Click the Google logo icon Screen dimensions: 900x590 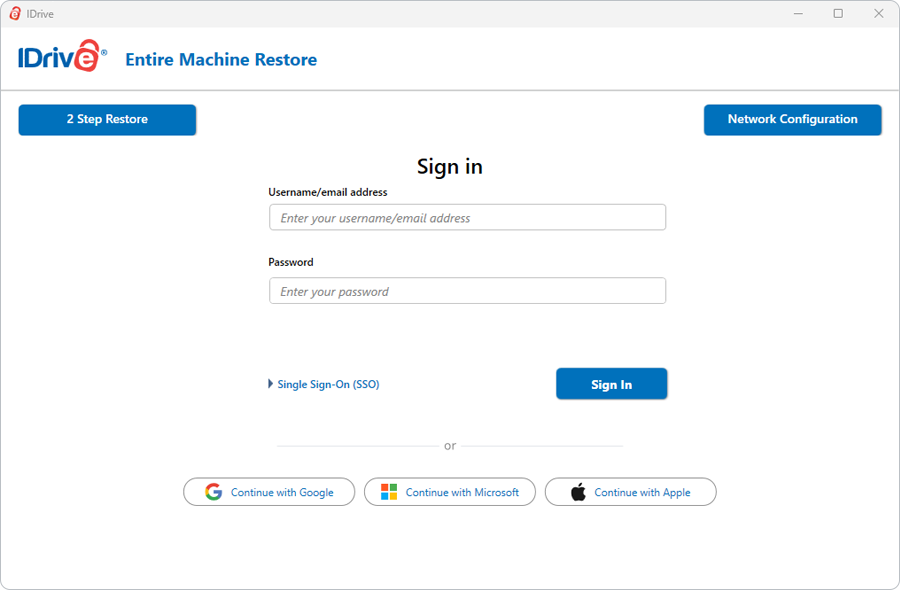click(214, 492)
